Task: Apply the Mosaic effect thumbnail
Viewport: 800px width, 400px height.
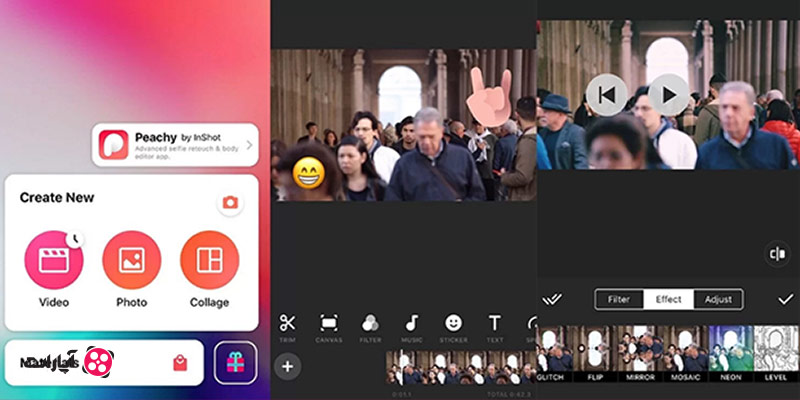Action: 686,354
